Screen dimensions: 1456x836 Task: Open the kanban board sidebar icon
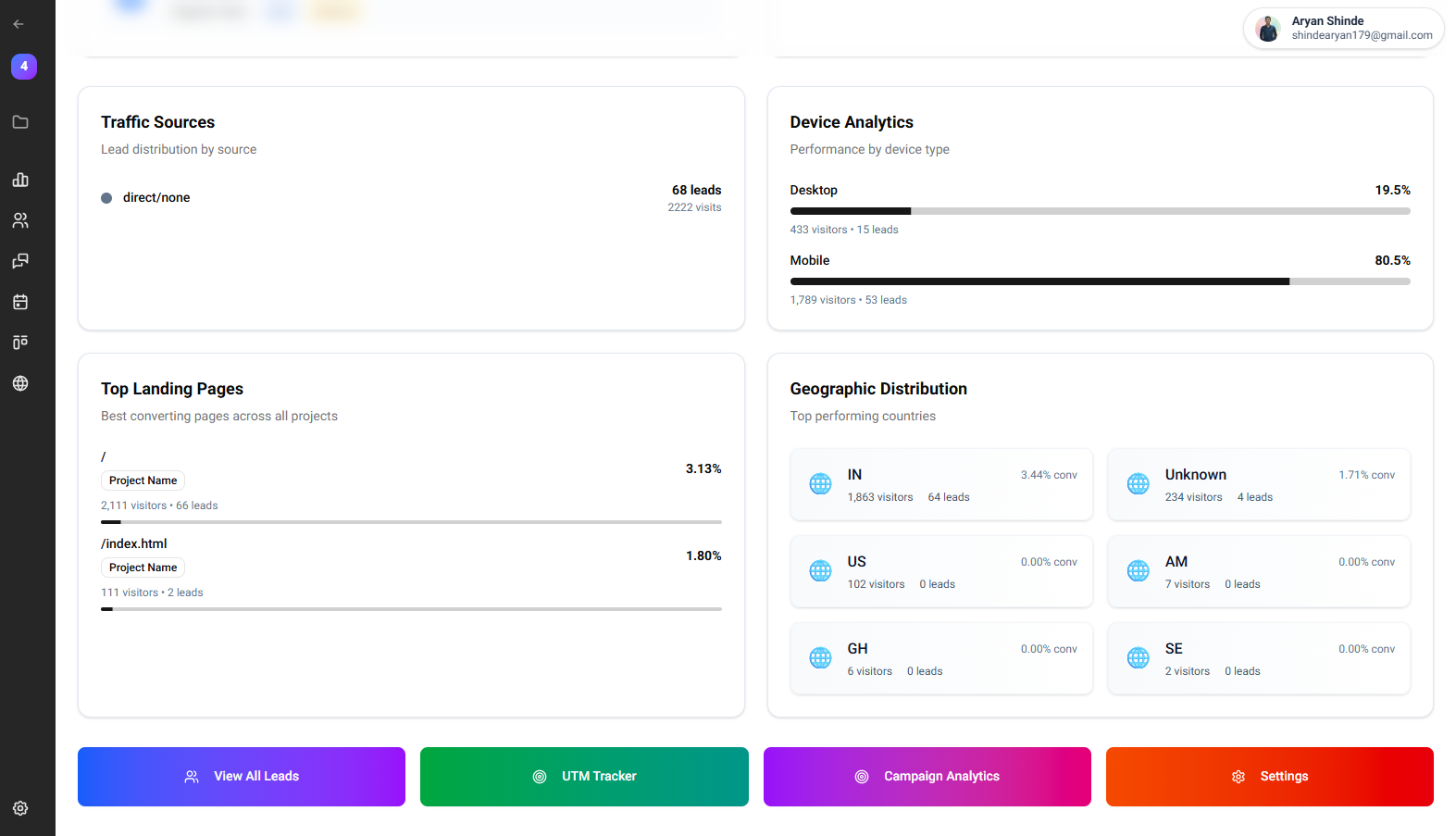click(x=20, y=343)
